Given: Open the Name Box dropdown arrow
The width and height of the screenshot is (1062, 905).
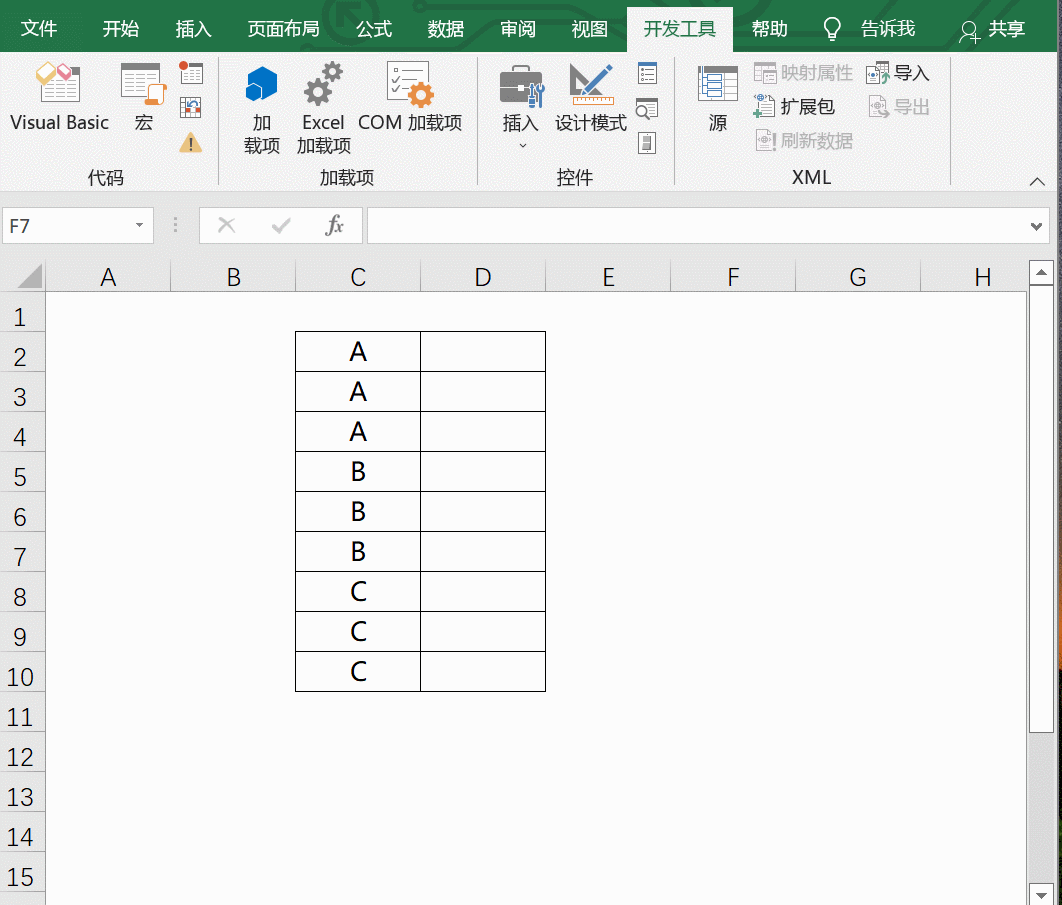Looking at the screenshot, I should [139, 225].
